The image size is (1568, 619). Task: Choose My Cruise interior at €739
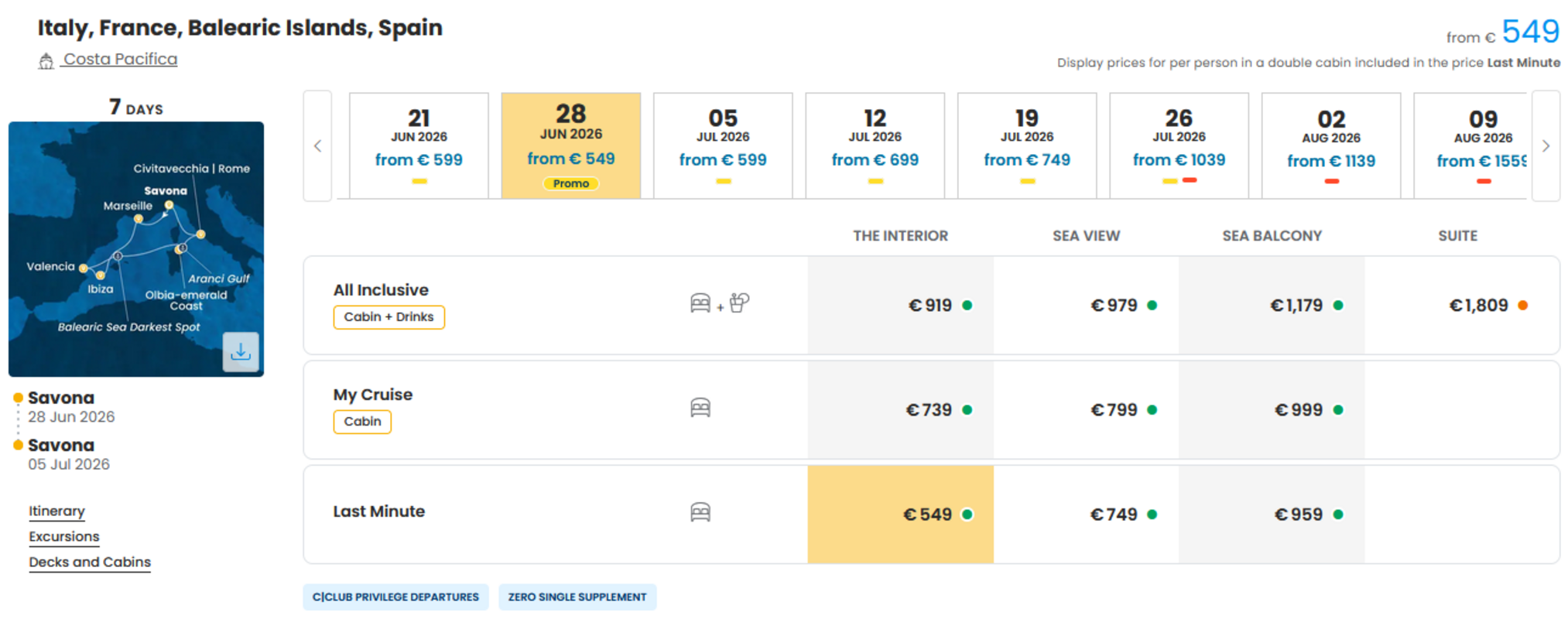coord(901,410)
